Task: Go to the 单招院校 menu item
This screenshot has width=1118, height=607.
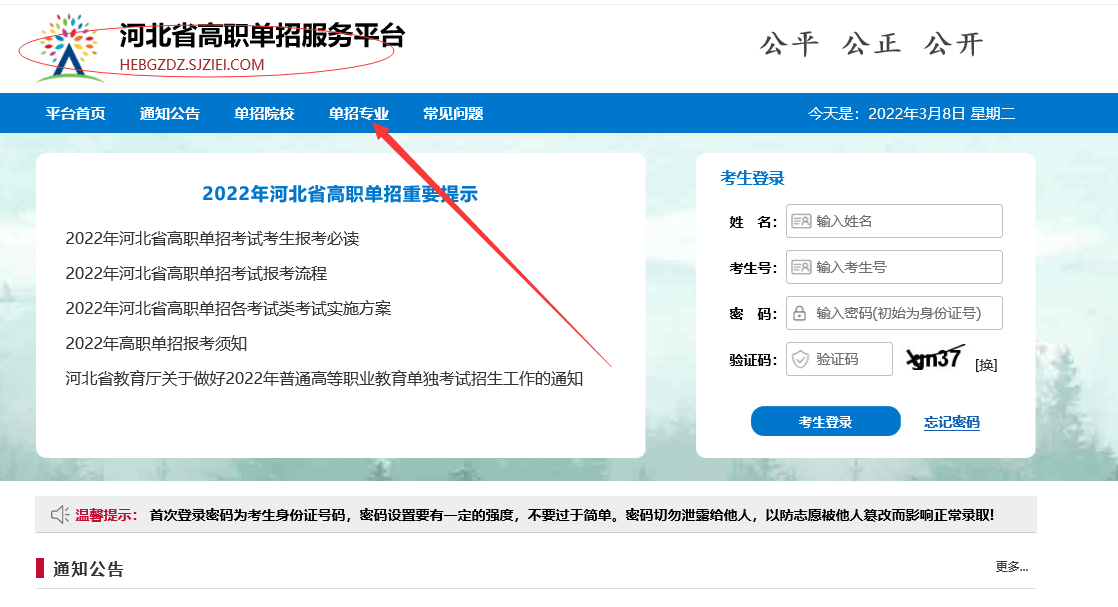Action: tap(265, 113)
